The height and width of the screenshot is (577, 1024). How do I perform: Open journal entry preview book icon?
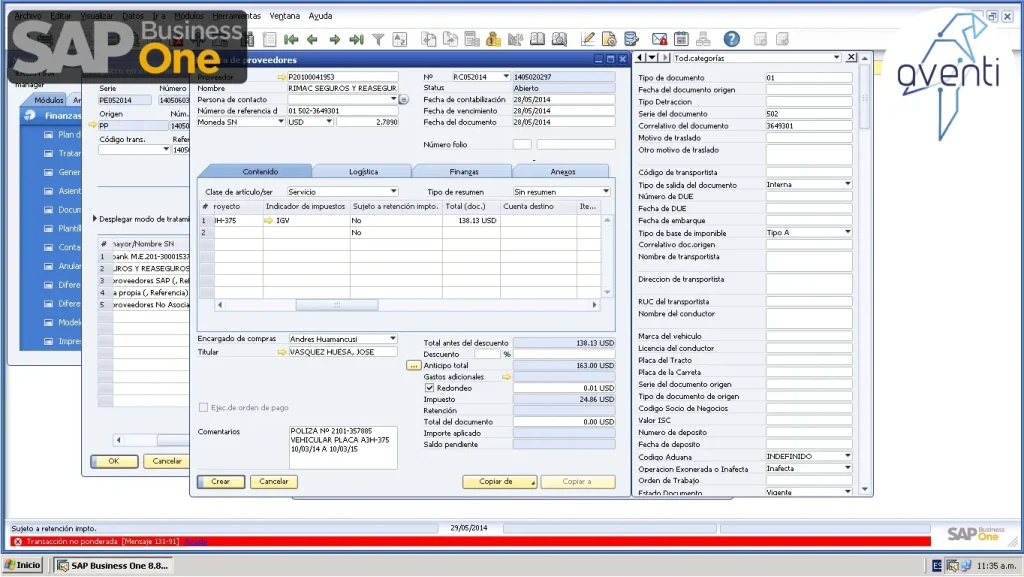click(x=537, y=40)
